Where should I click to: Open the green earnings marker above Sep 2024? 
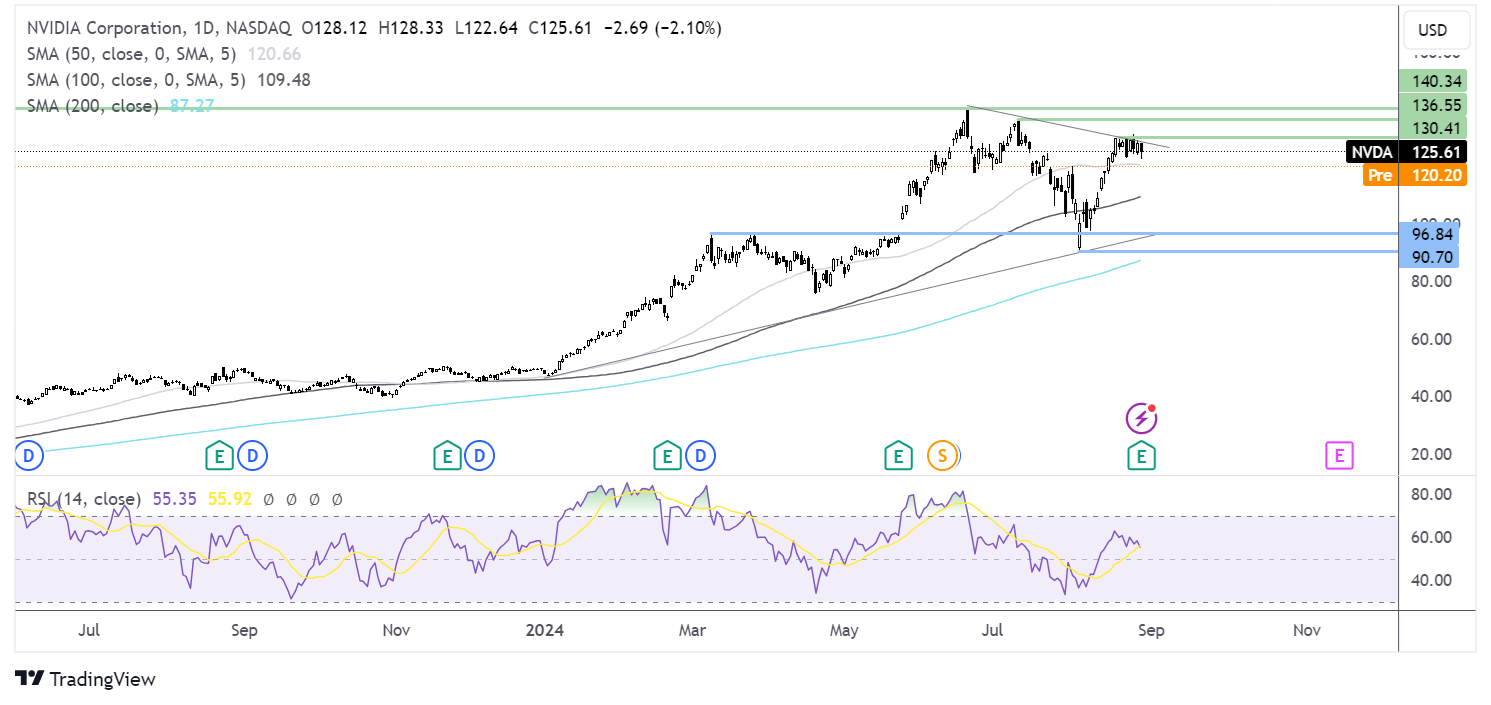[1142, 457]
